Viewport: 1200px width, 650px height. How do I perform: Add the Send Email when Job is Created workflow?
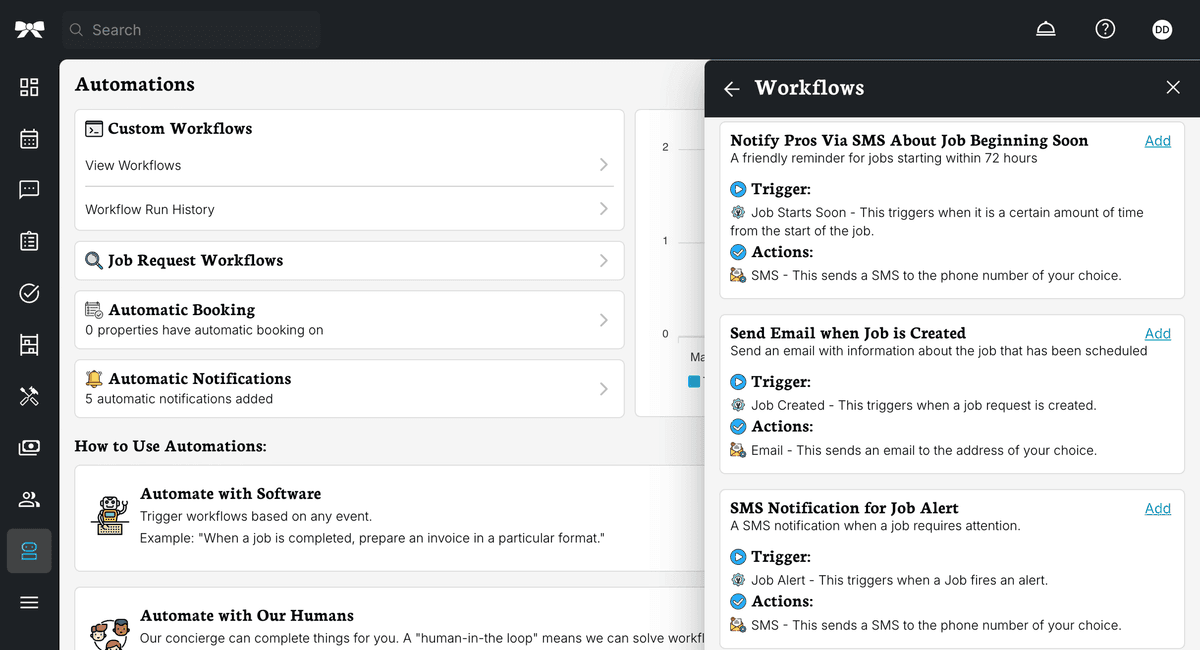point(1157,333)
